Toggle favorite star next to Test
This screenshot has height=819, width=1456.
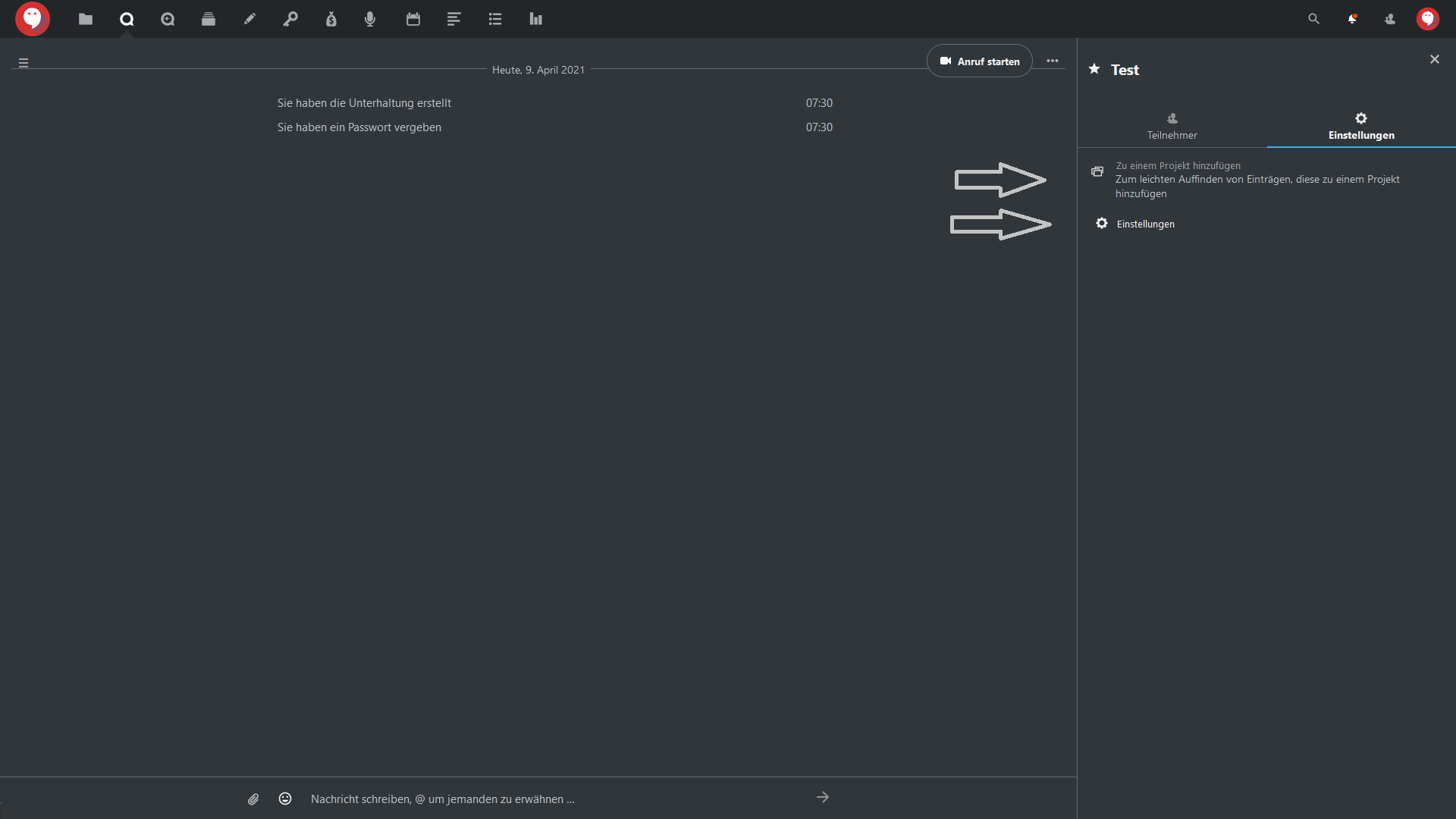pyautogui.click(x=1094, y=69)
